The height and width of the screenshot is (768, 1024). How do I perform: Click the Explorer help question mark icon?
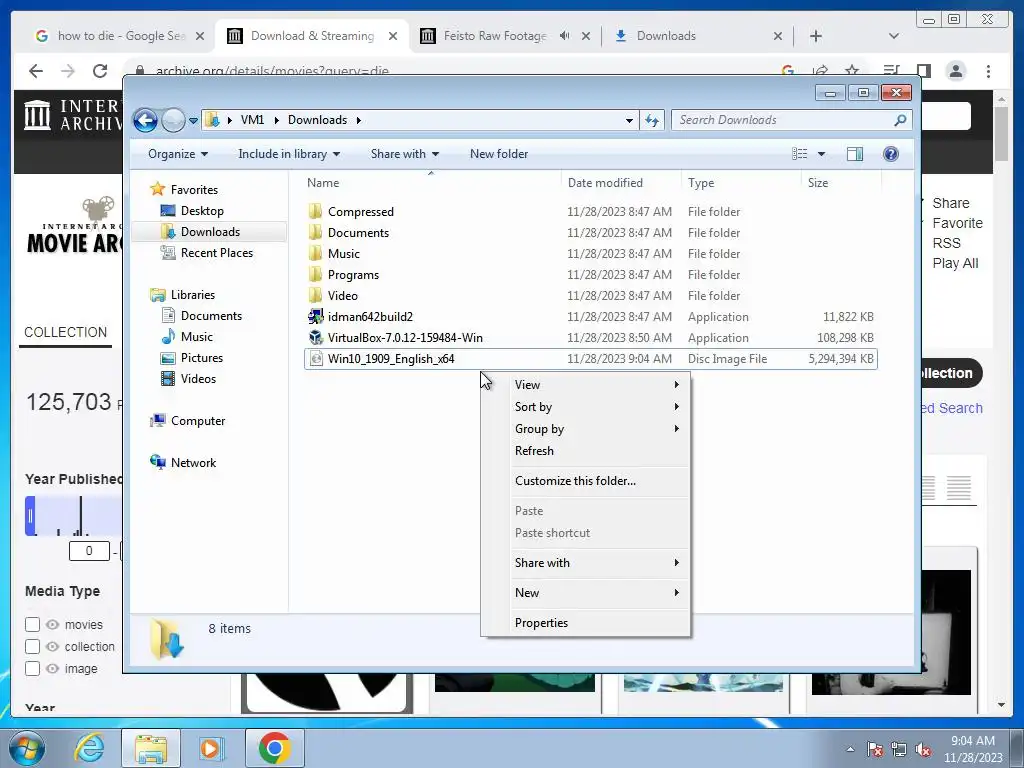[x=891, y=154]
